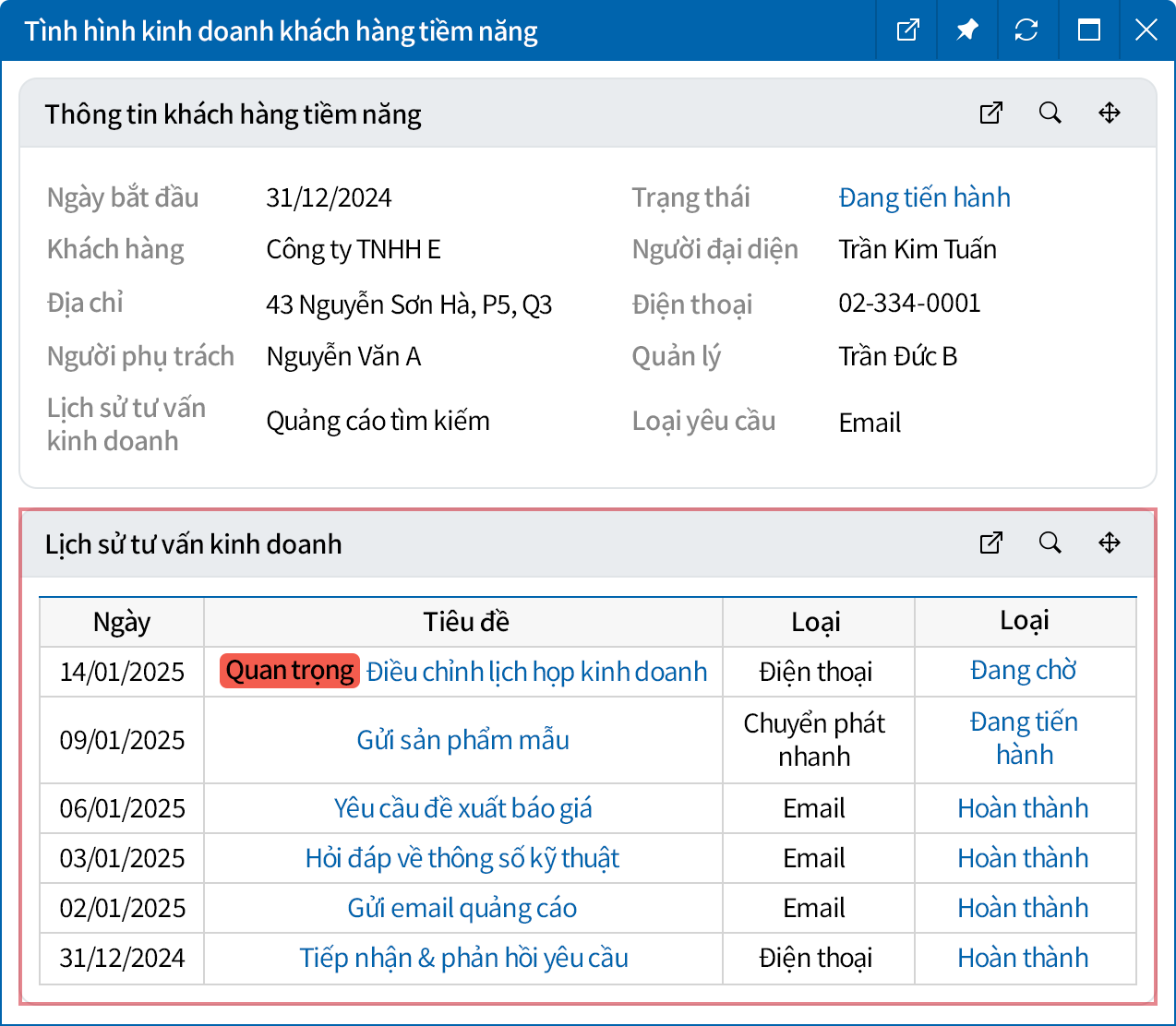Open Điều chỉnh lịch họp kinh doanh entry
This screenshot has height=1026, width=1176.
coord(536,672)
